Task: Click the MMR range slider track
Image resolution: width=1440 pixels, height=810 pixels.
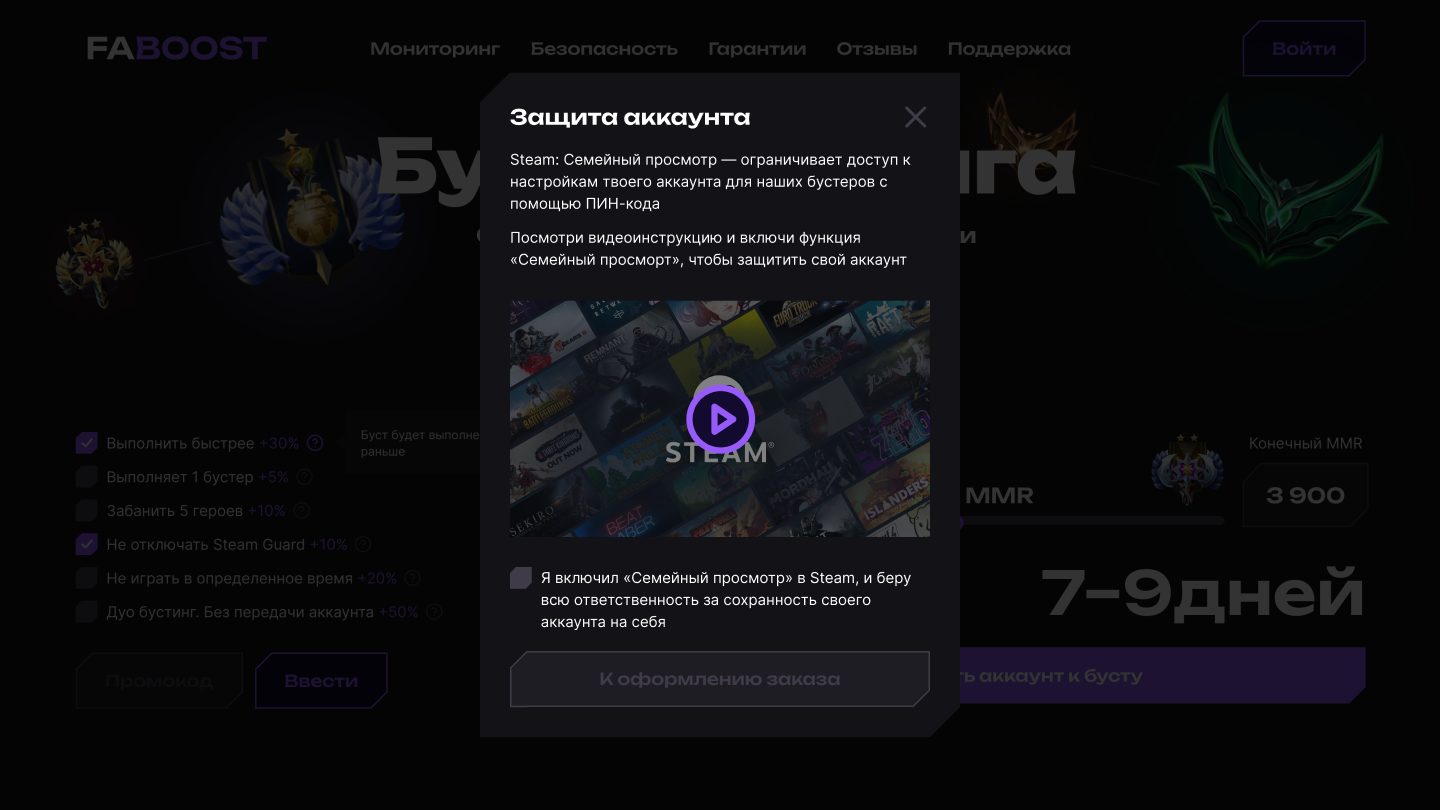Action: pos(1092,521)
